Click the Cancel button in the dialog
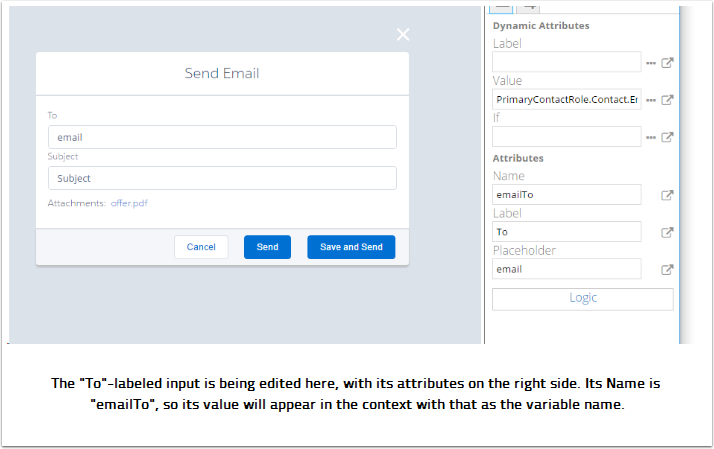The image size is (714, 449). [201, 247]
